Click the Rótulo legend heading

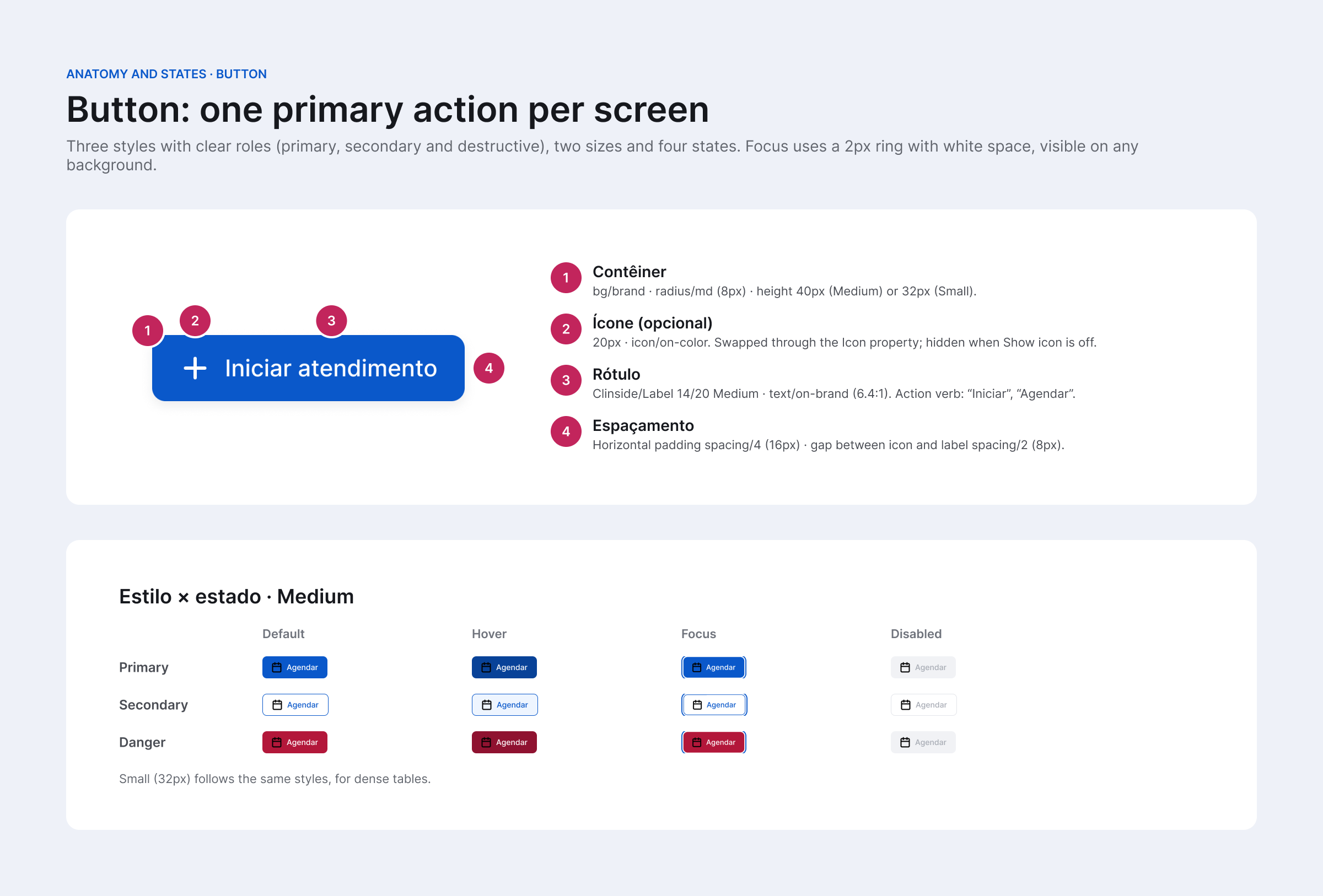(x=616, y=374)
